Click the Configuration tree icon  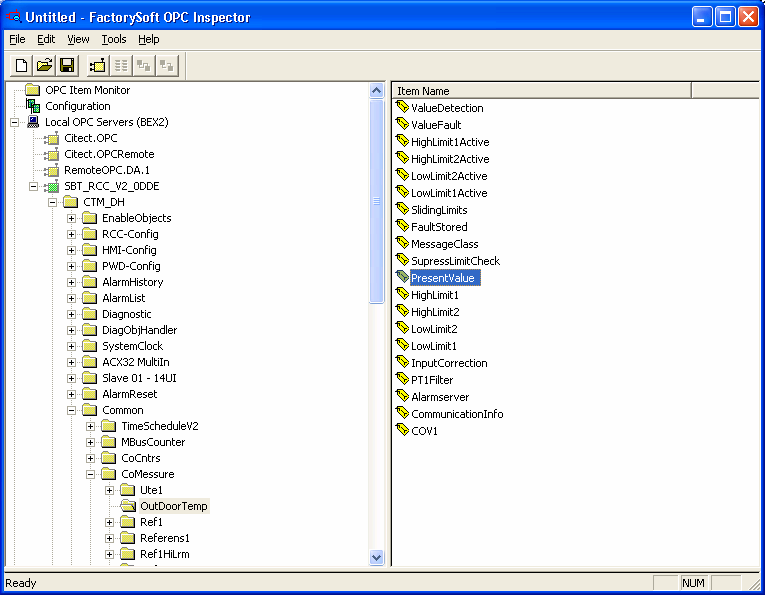pos(33,106)
